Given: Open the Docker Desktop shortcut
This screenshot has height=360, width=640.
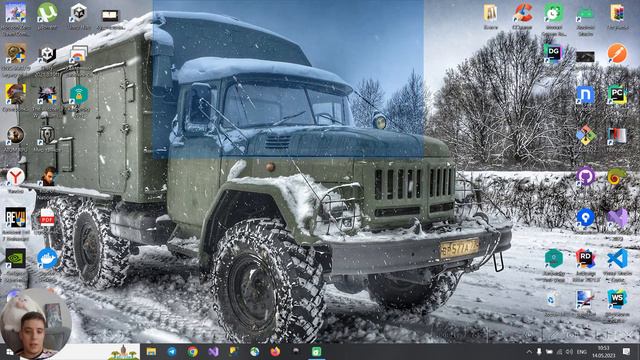Looking at the screenshot, I should [47, 258].
